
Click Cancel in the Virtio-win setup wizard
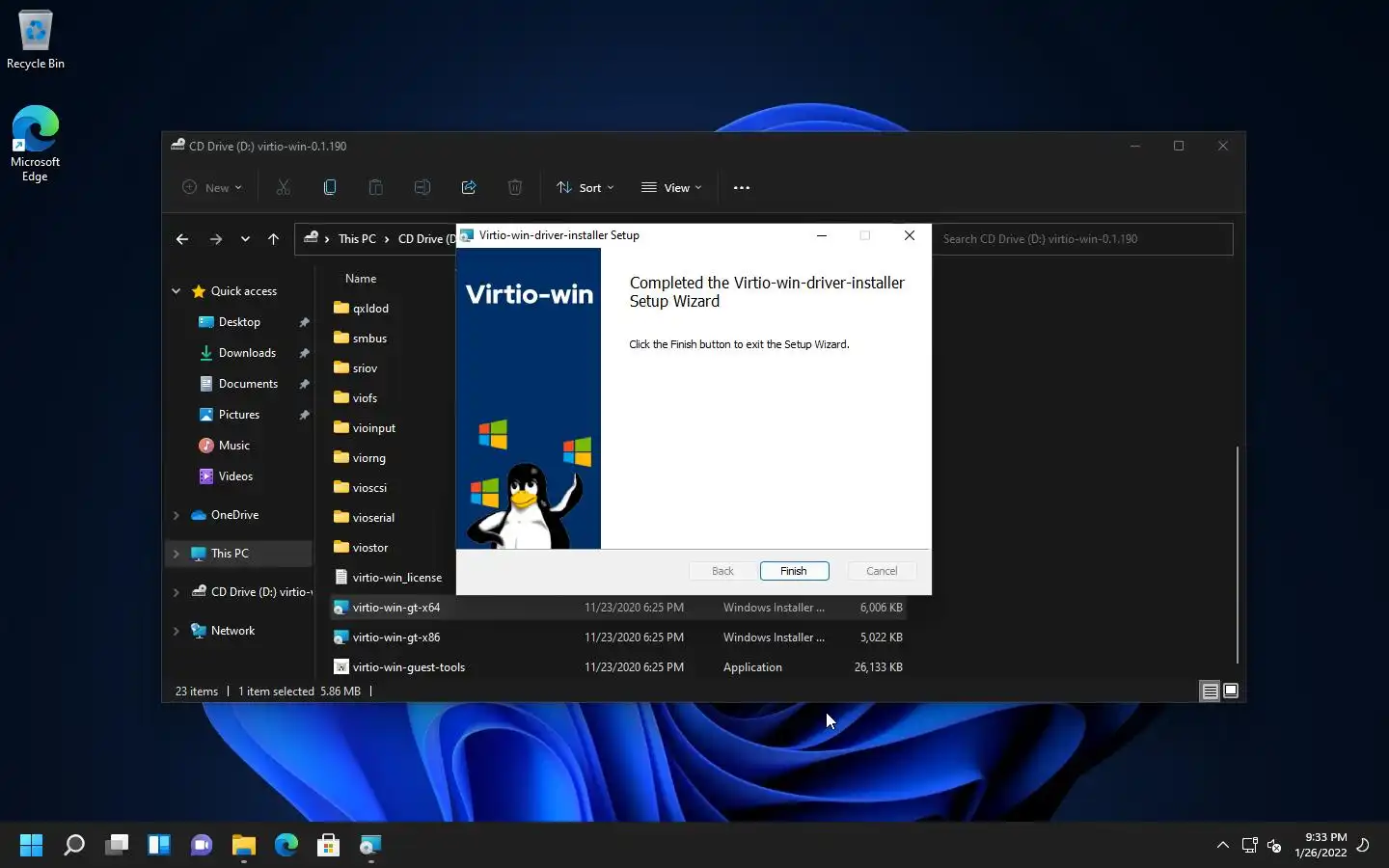coord(882,571)
